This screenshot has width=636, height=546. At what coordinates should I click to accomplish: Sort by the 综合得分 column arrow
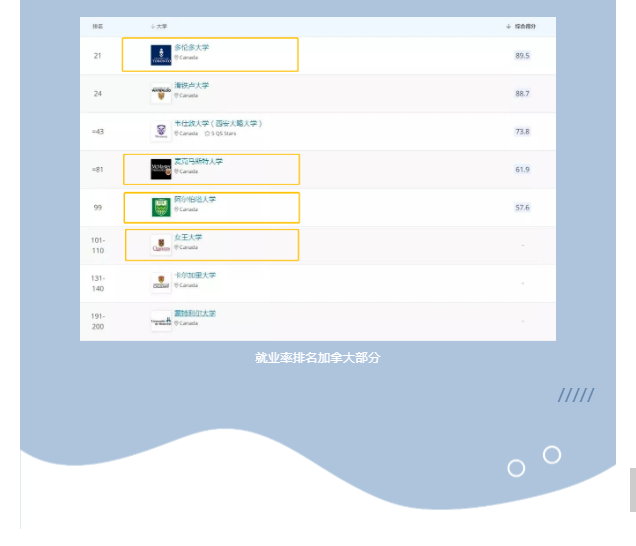coord(508,26)
